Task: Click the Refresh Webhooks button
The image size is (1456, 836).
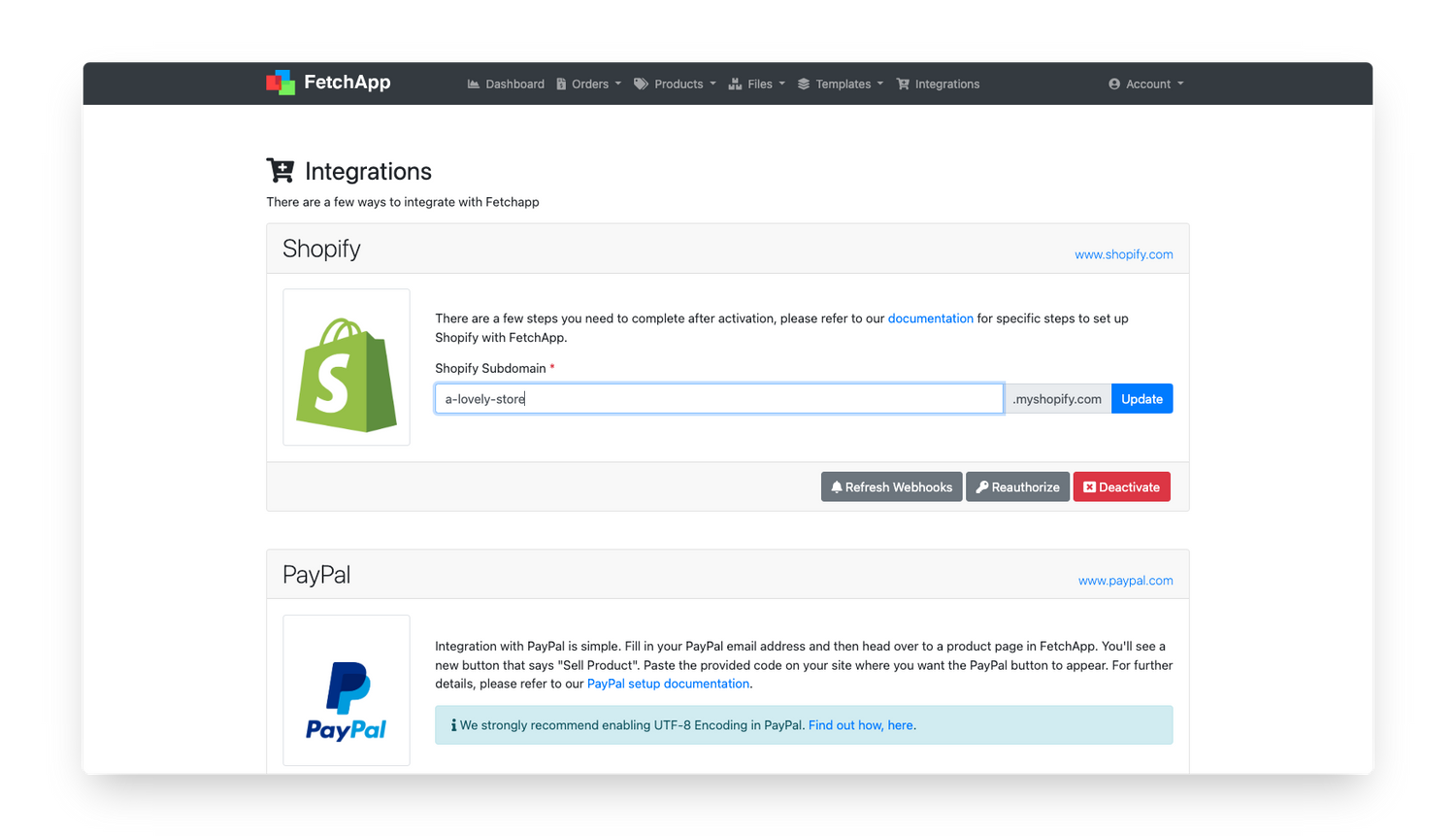Action: tap(891, 487)
